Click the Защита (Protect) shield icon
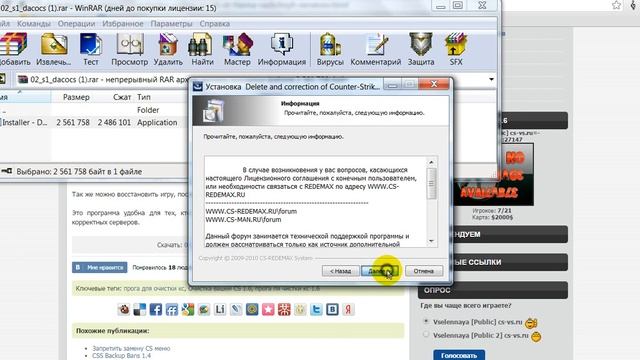The height and width of the screenshot is (360, 640). 421,50
